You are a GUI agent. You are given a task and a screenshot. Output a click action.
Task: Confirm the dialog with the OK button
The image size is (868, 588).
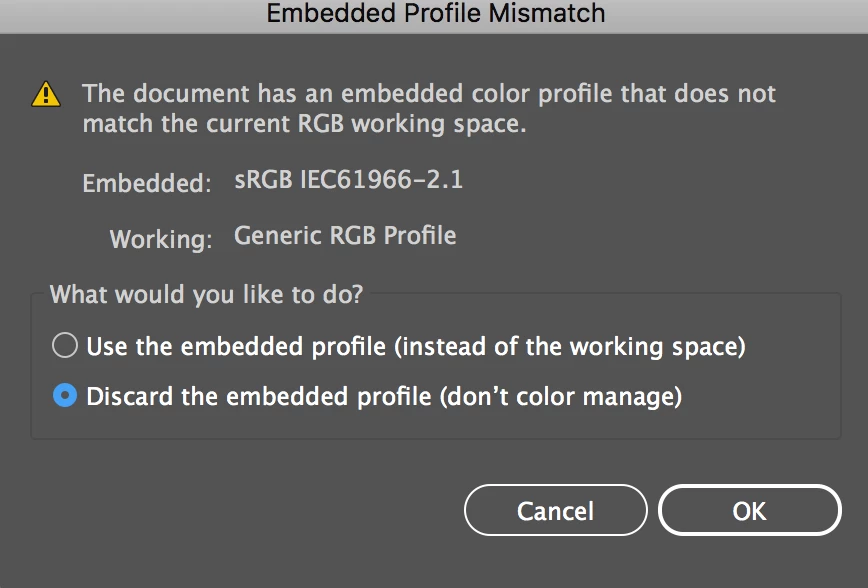point(750,510)
